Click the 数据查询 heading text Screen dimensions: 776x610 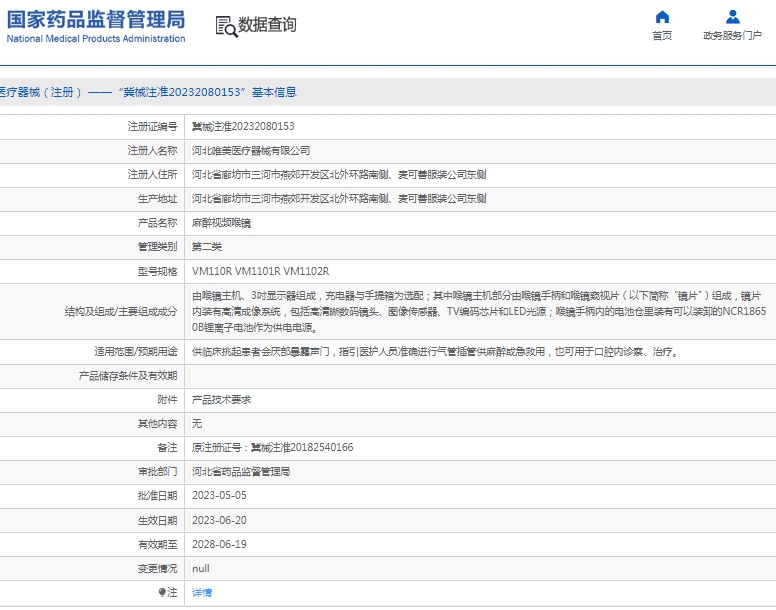267,24
